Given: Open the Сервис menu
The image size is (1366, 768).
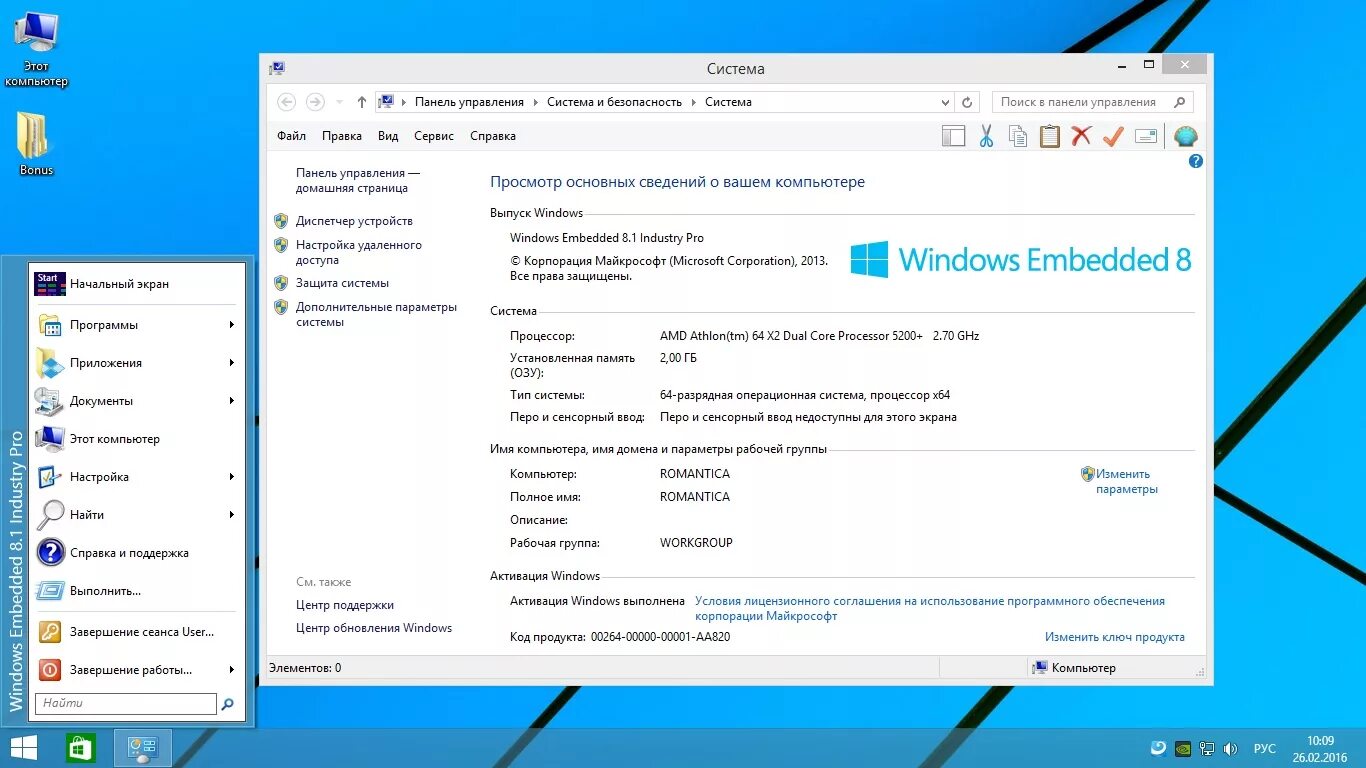Looking at the screenshot, I should 433,135.
